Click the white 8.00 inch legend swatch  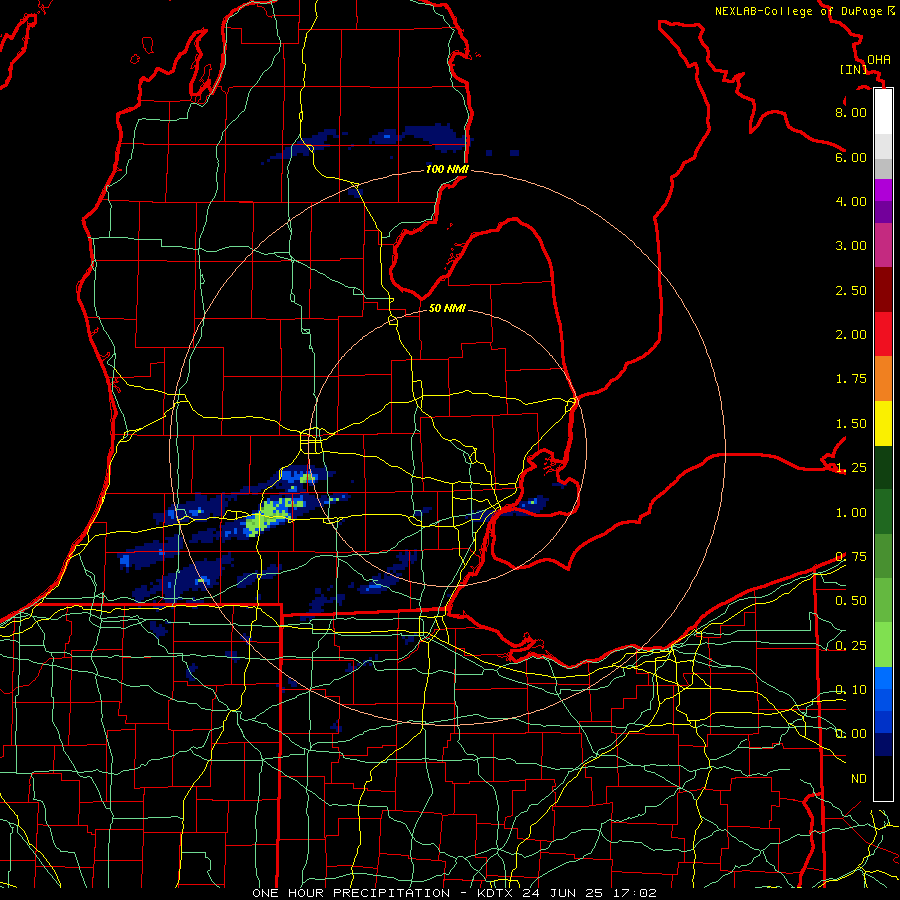[883, 112]
